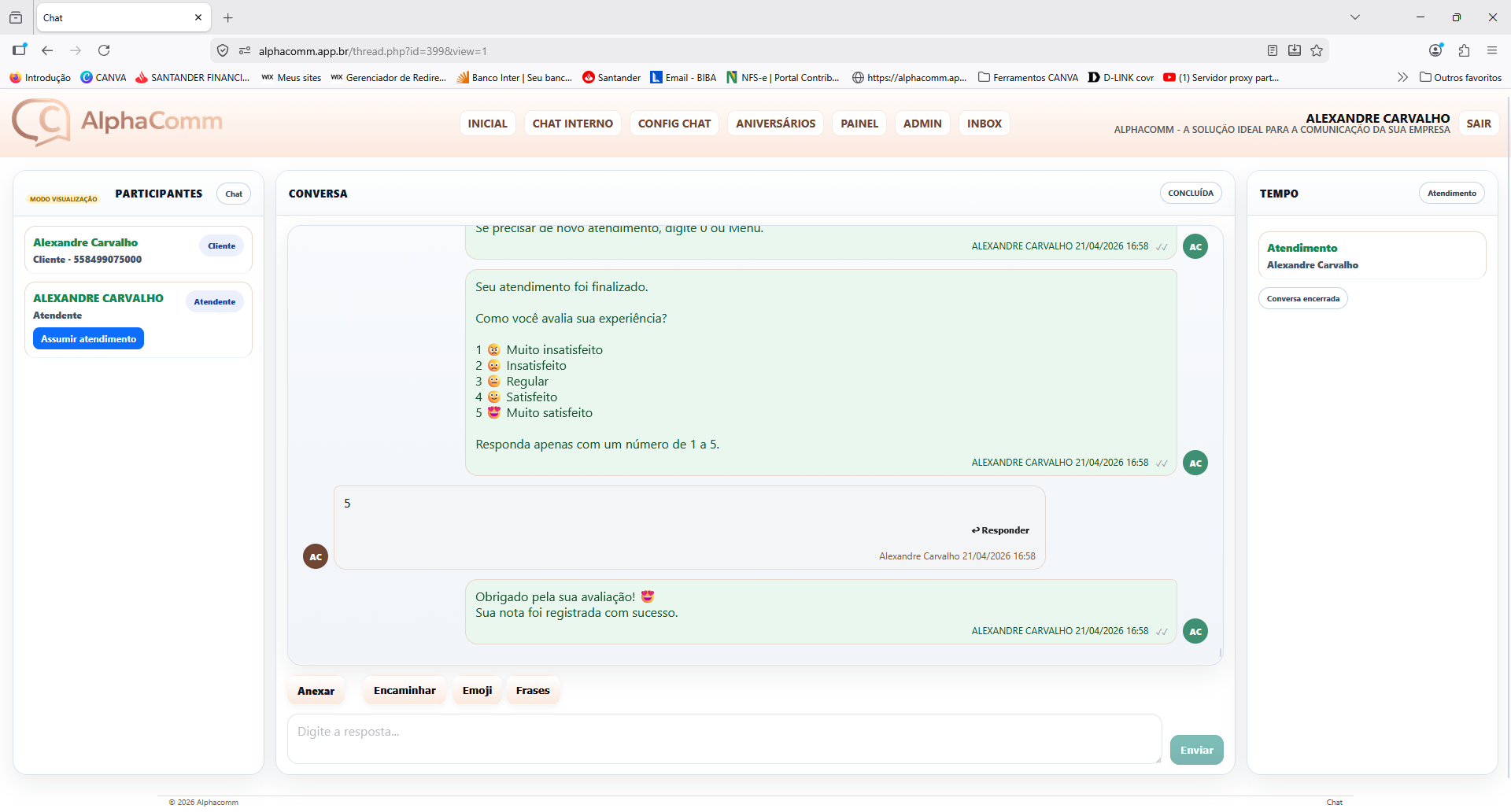Viewport: 1511px width, 812px height.
Task: Click Responder on the client's message
Action: [1000, 530]
